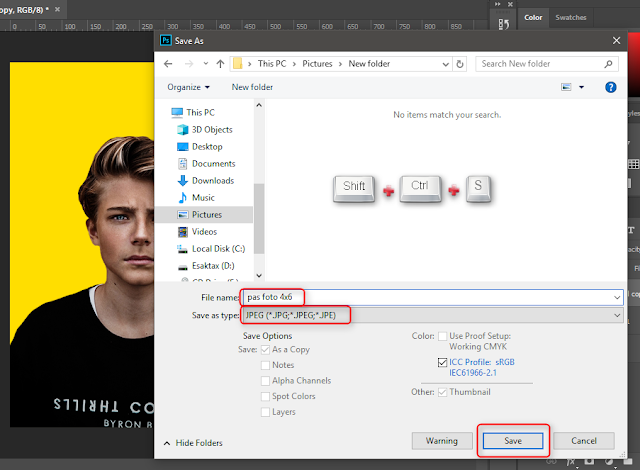This screenshot has width=640, height=470.
Task: Open the Organize dropdown menu
Action: tap(188, 87)
